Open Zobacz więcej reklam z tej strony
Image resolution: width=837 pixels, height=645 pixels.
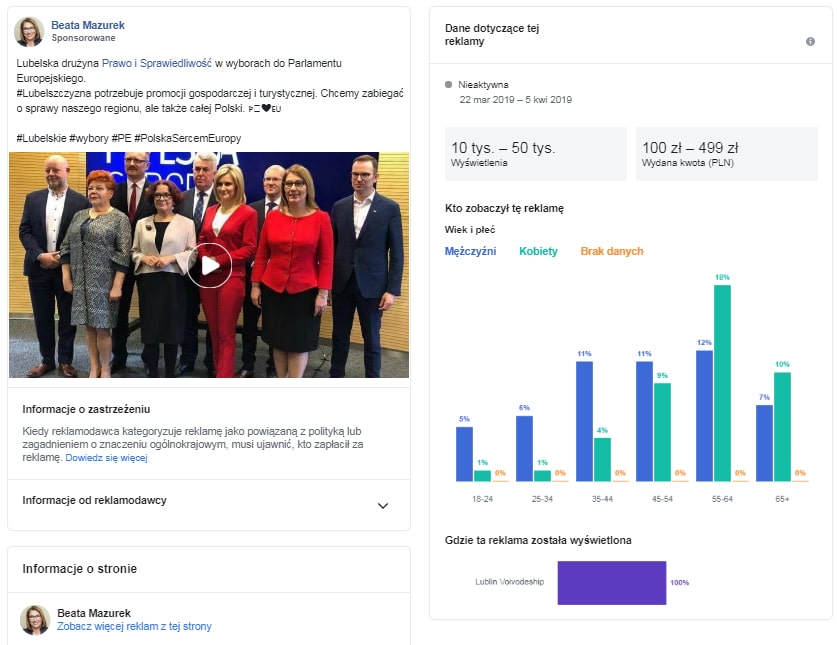(x=134, y=626)
